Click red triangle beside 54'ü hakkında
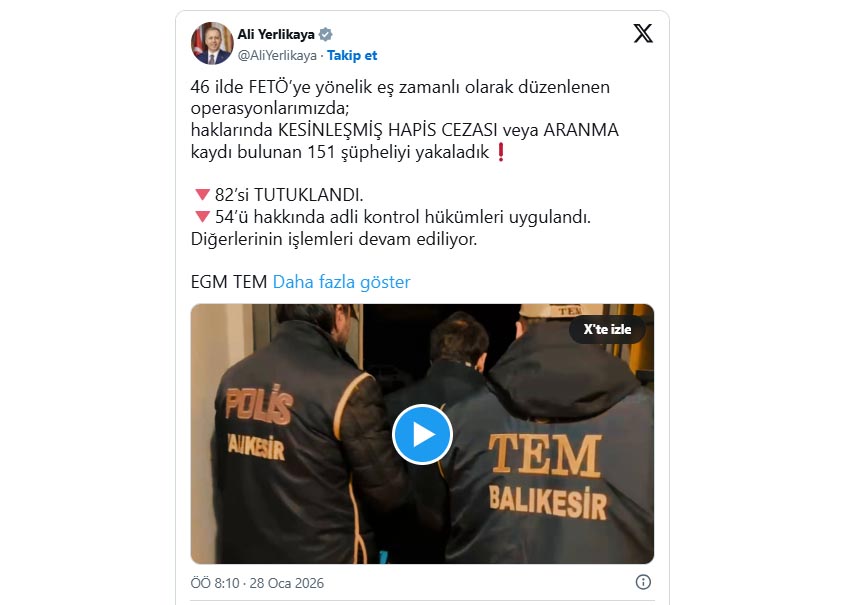The image size is (851, 605). tap(202, 216)
